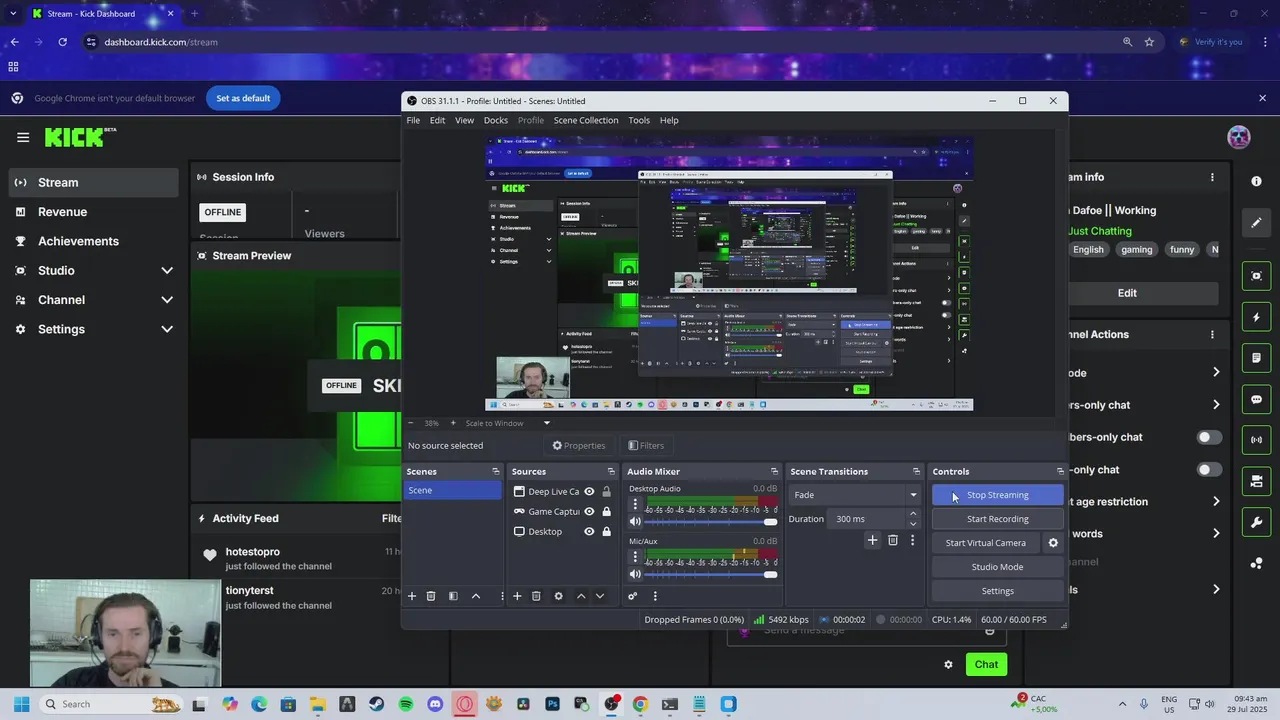Click Start Virtual Camera button

(x=986, y=543)
